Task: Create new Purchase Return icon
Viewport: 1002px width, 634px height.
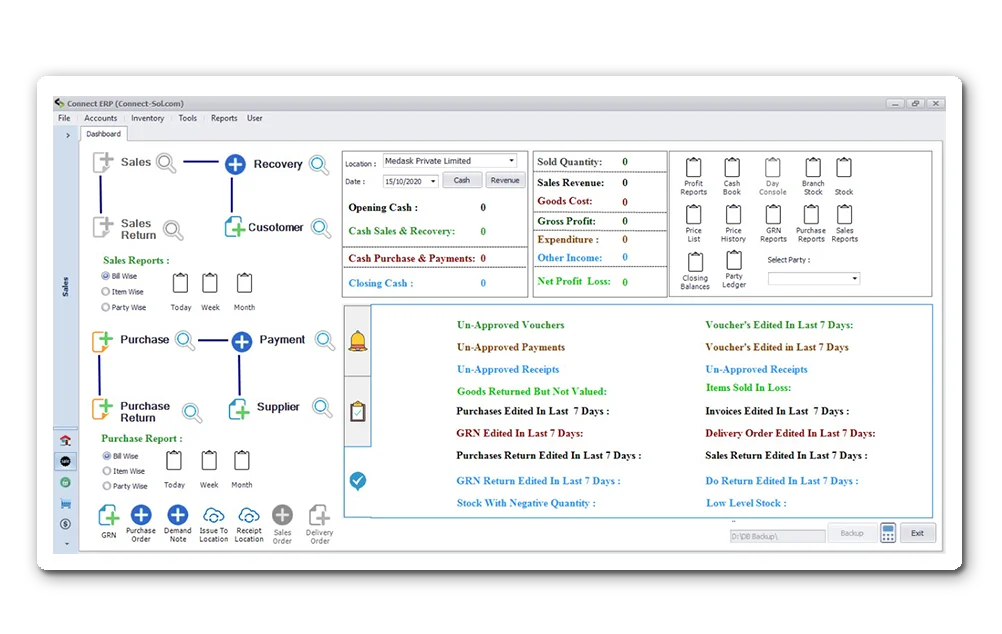Action: click(x=102, y=409)
